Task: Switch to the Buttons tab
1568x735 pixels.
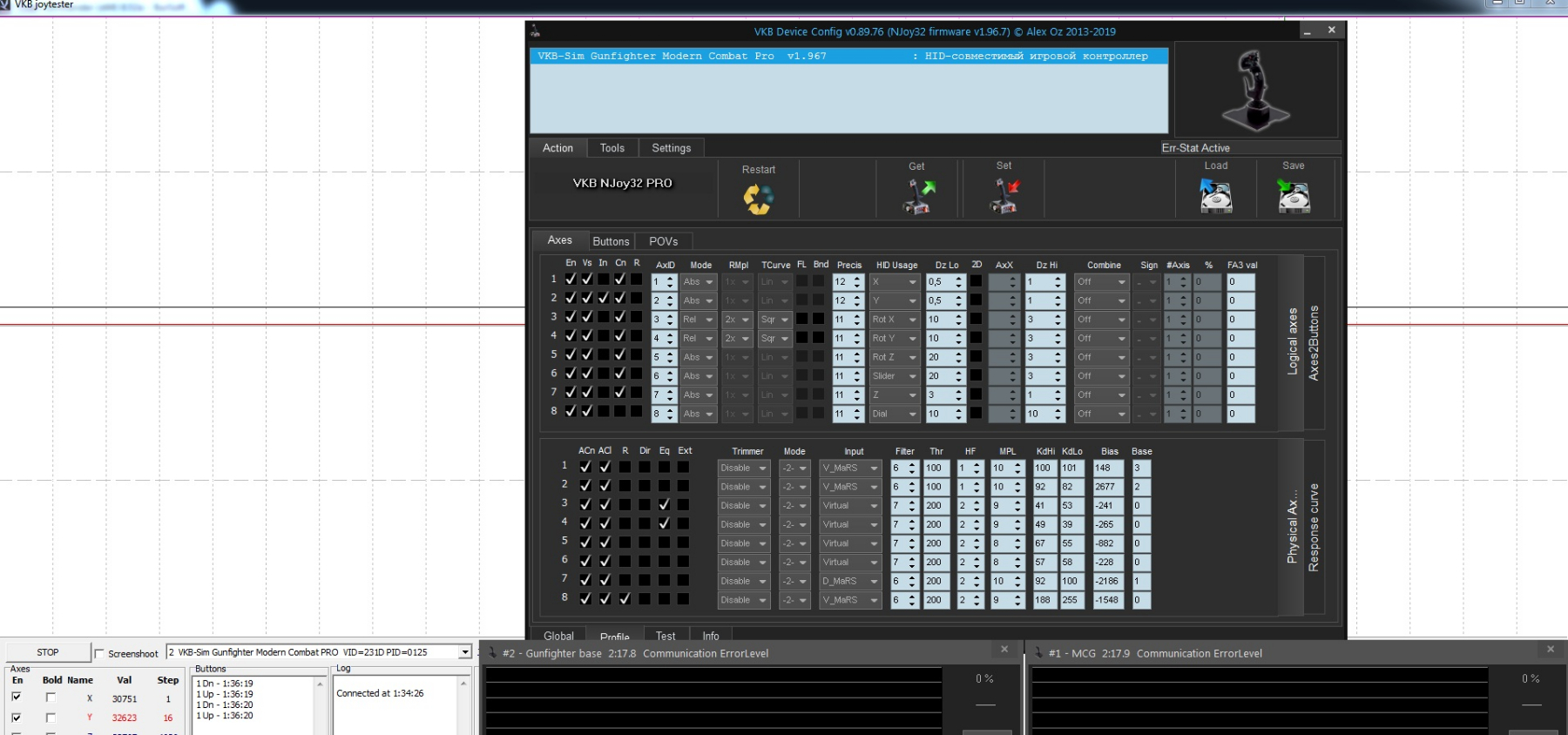Action: (x=611, y=241)
